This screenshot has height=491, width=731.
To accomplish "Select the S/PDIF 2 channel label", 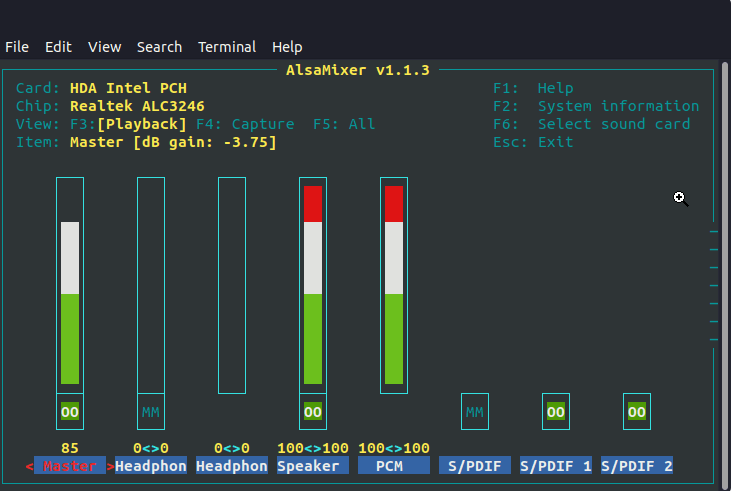I will [637, 466].
